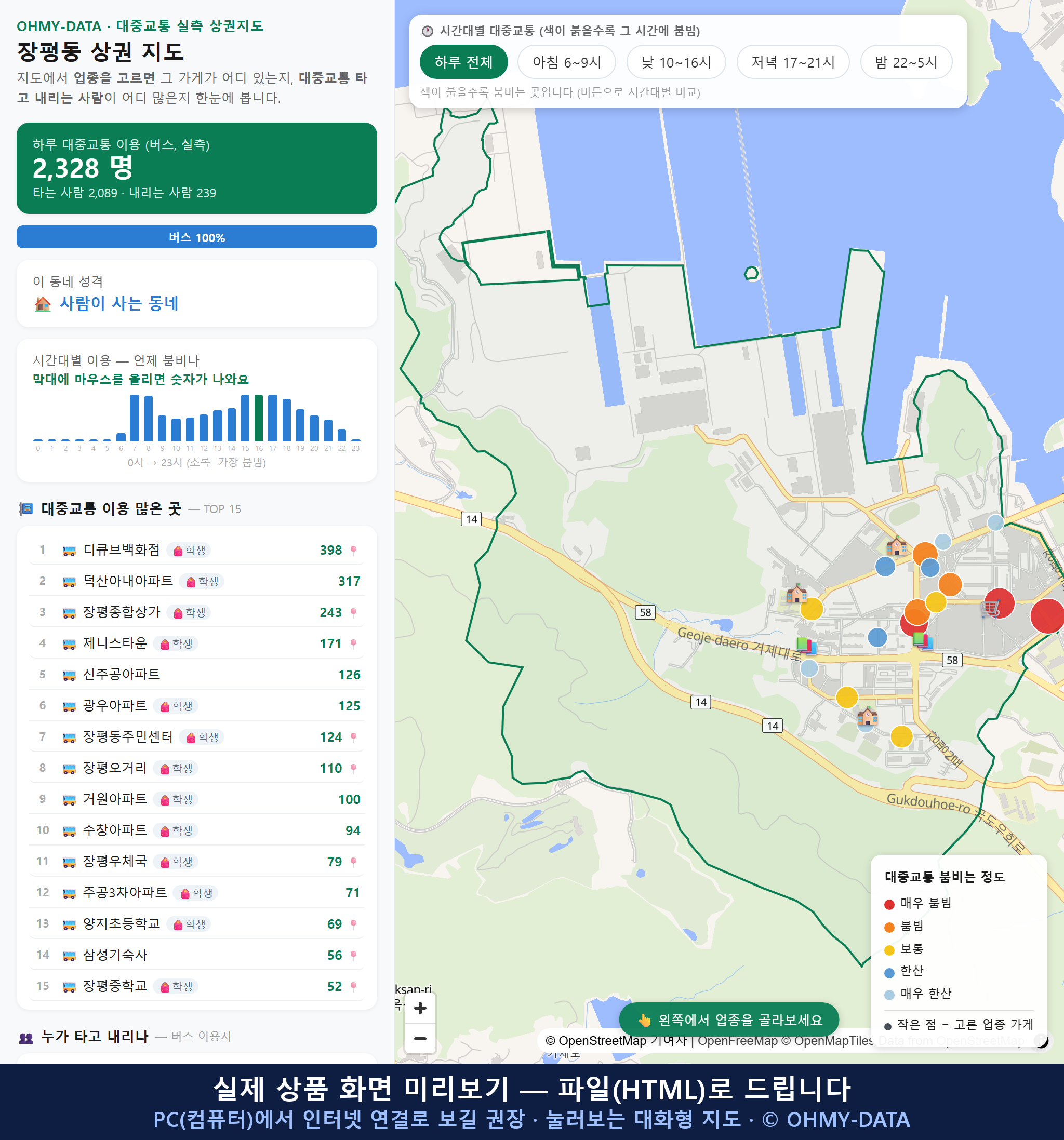Click the 학생 tag on 제니스타운

click(x=176, y=644)
